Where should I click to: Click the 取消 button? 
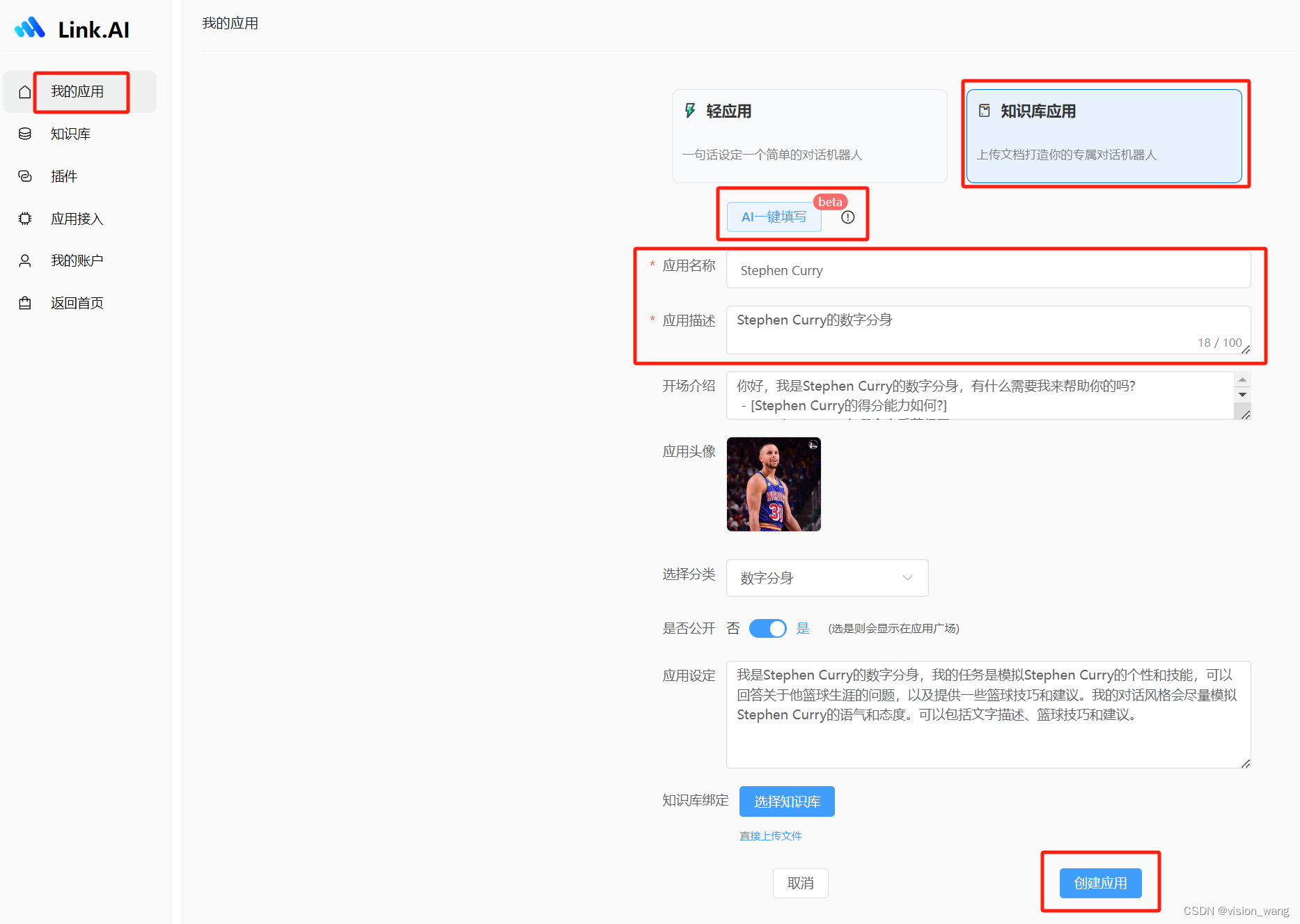pyautogui.click(x=801, y=883)
